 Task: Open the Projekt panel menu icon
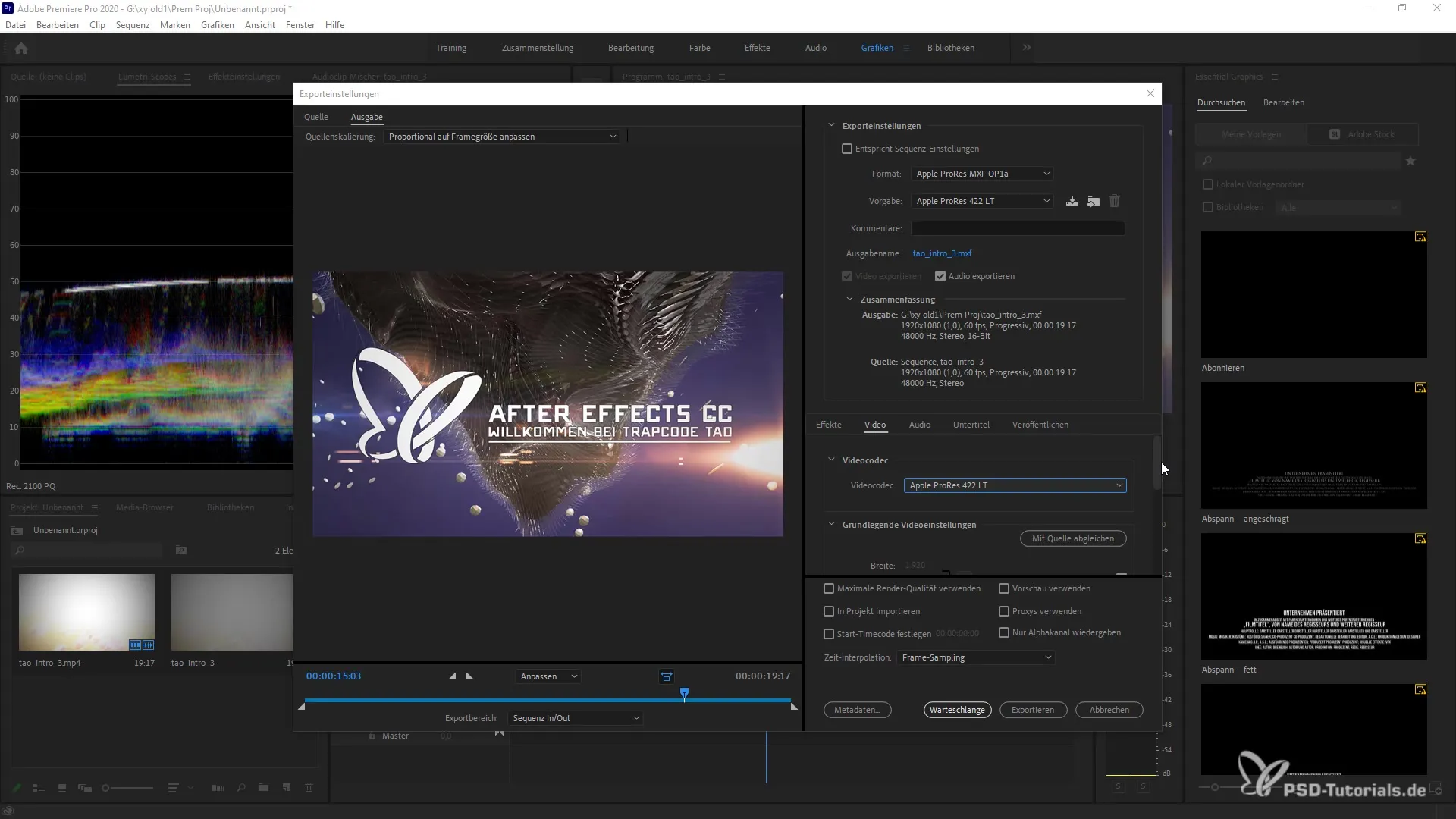pos(94,507)
